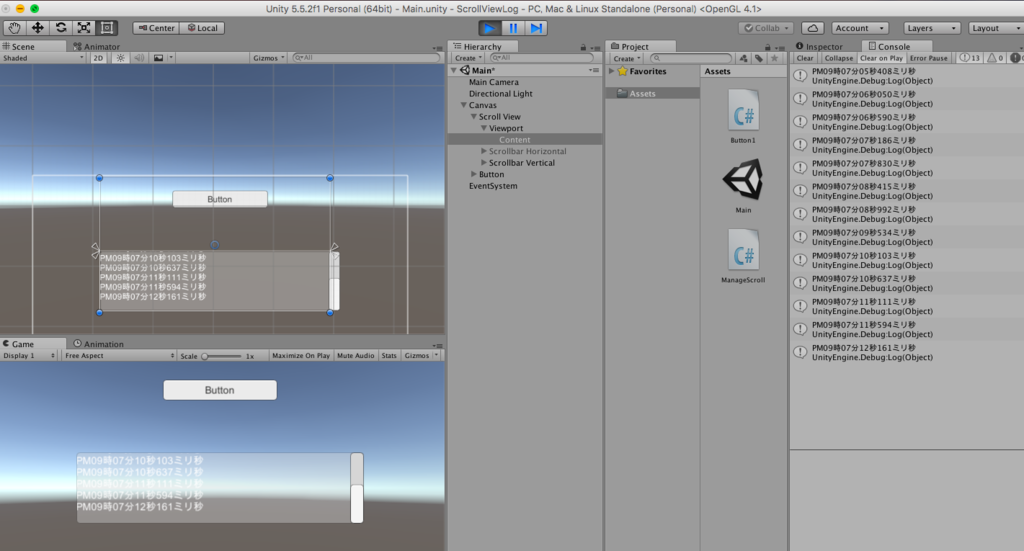1024x551 pixels.
Task: Pause the running game
Action: 513,28
